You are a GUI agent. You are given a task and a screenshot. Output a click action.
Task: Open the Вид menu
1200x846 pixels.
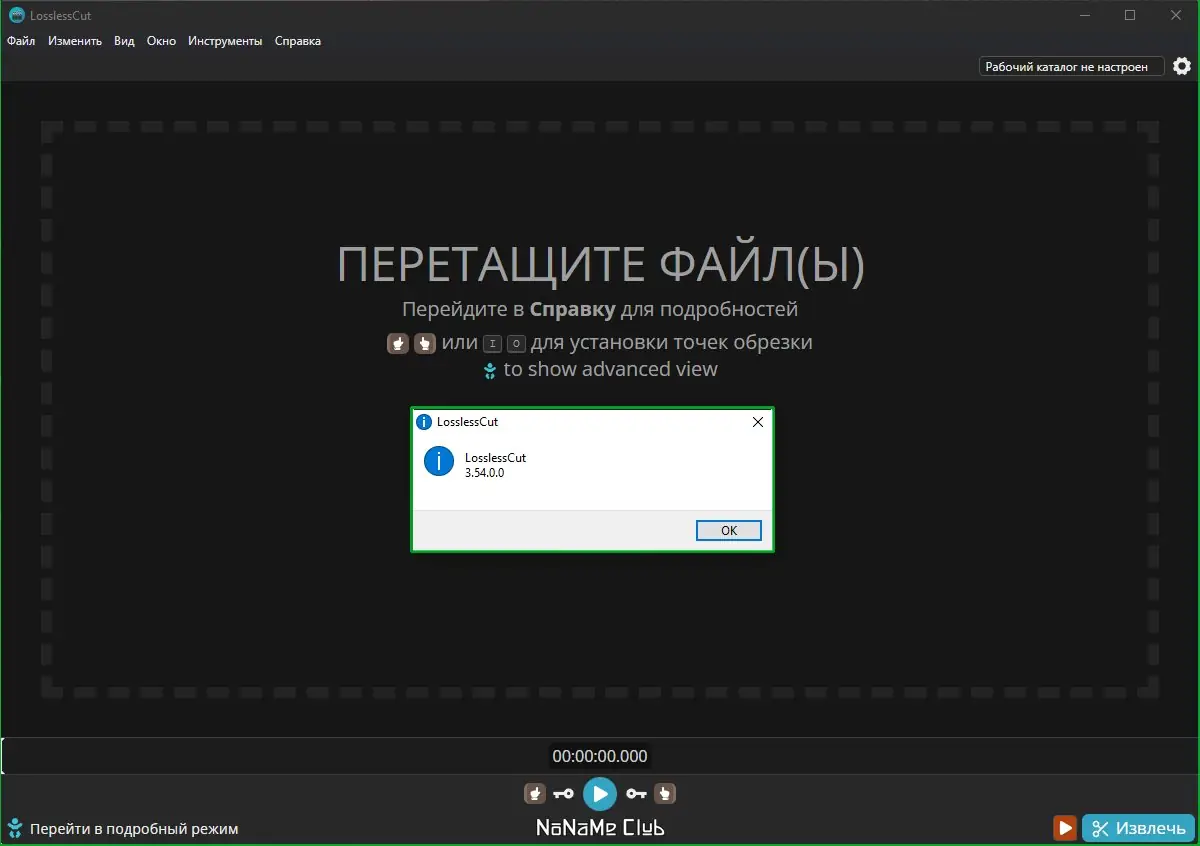pyautogui.click(x=123, y=41)
